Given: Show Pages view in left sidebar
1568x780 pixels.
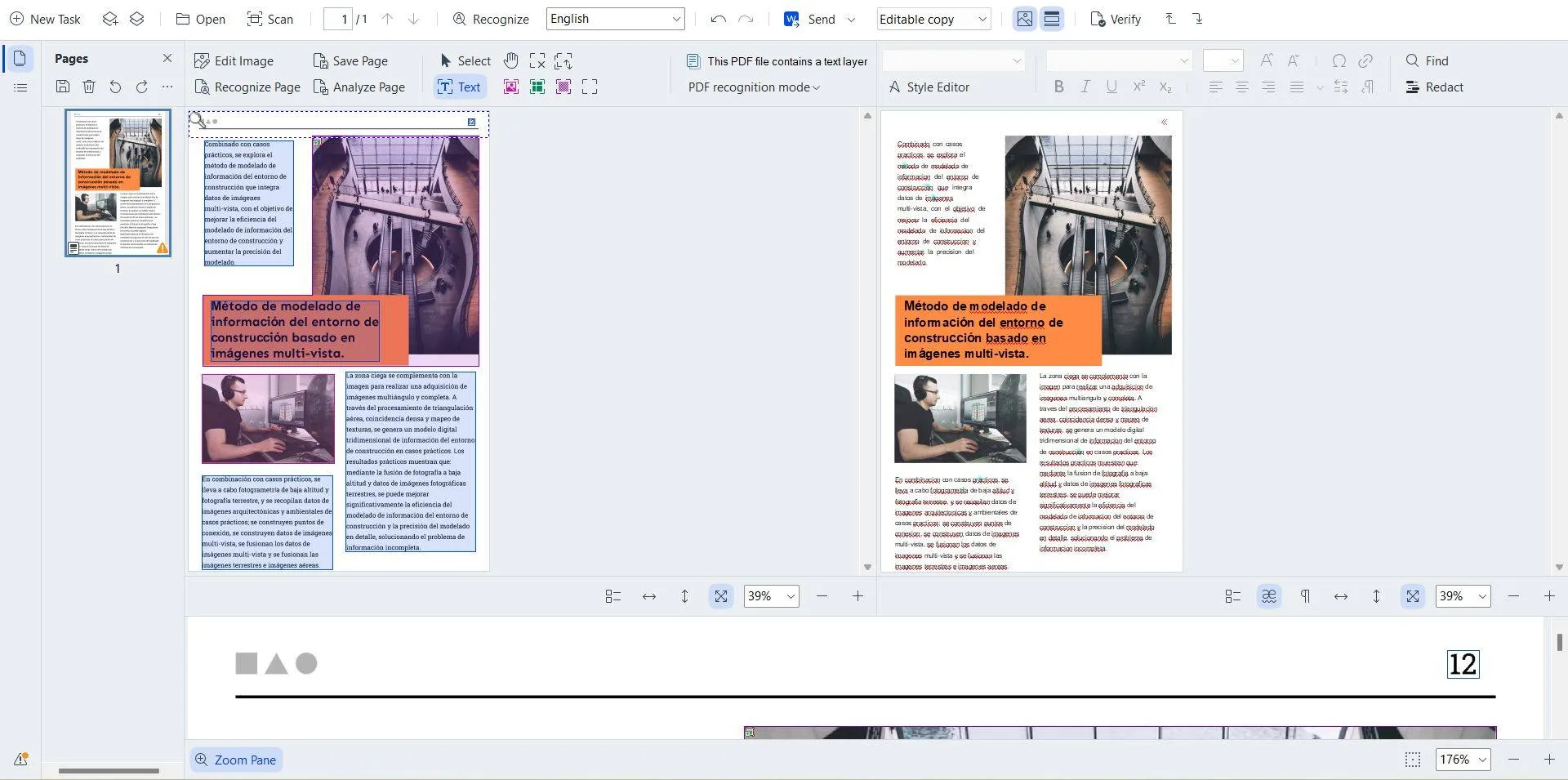Looking at the screenshot, I should 20,58.
